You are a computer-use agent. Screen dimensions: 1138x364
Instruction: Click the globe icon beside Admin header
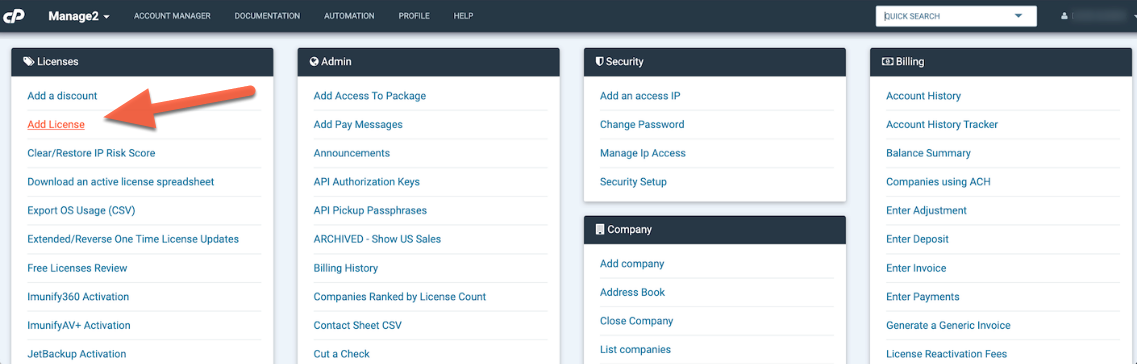pyautogui.click(x=314, y=62)
